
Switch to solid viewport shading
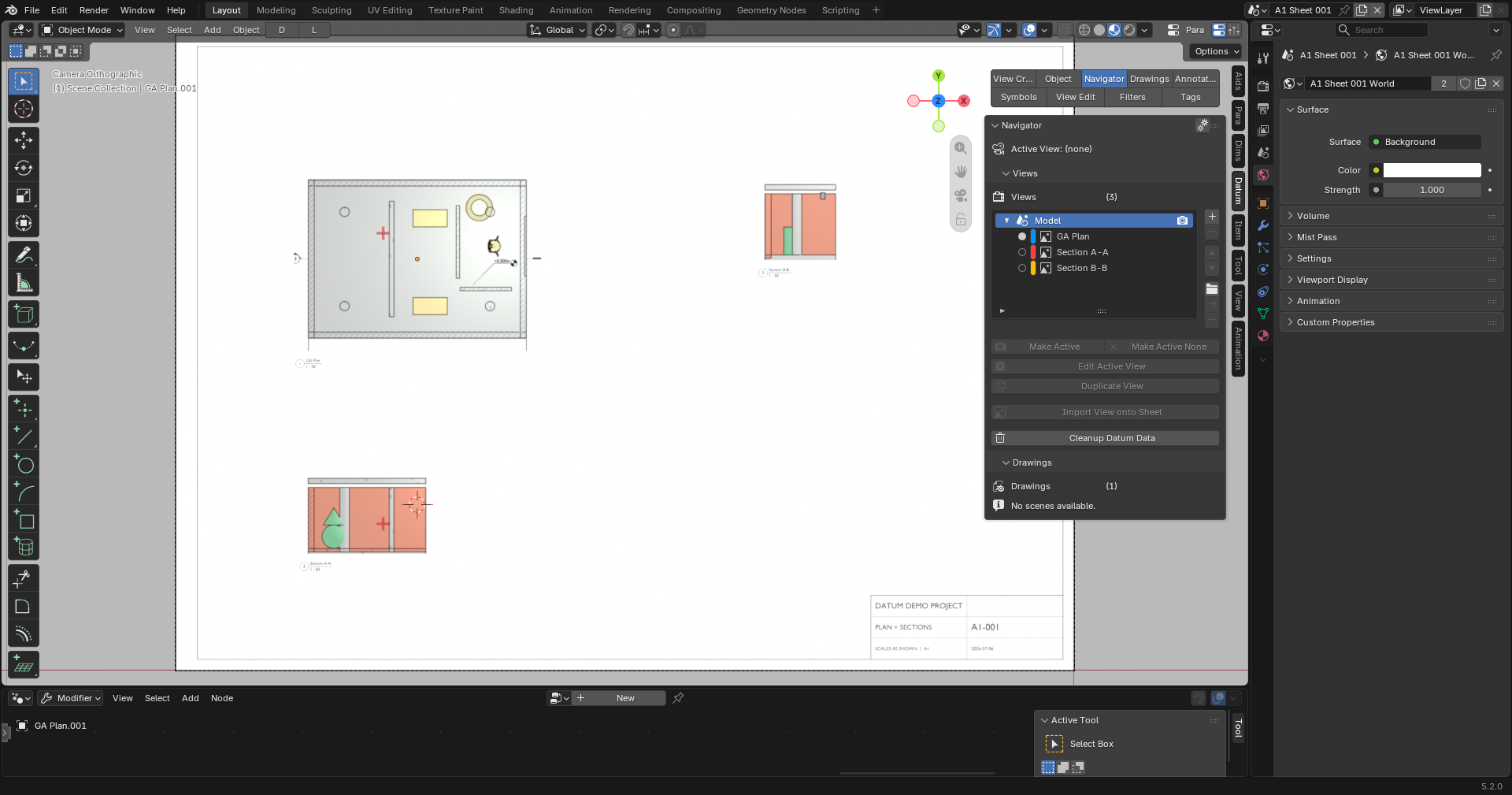pyautogui.click(x=1099, y=30)
